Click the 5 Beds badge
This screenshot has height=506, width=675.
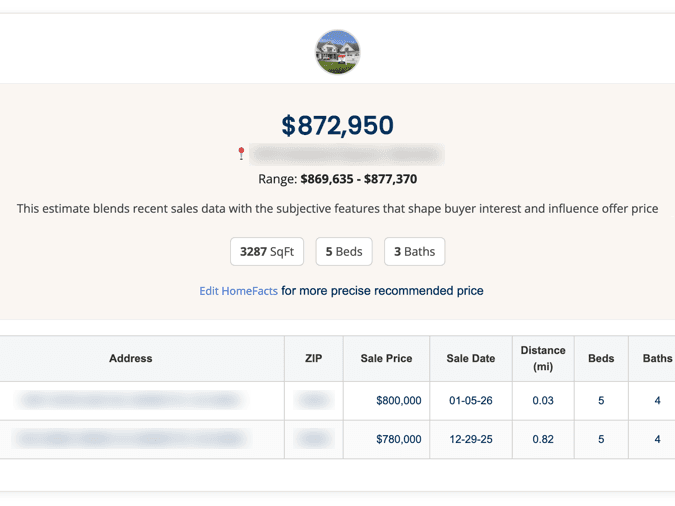click(344, 251)
